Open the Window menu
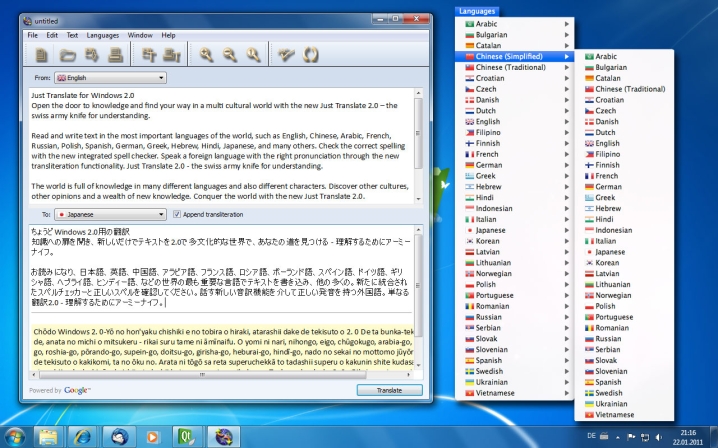 pyautogui.click(x=140, y=35)
